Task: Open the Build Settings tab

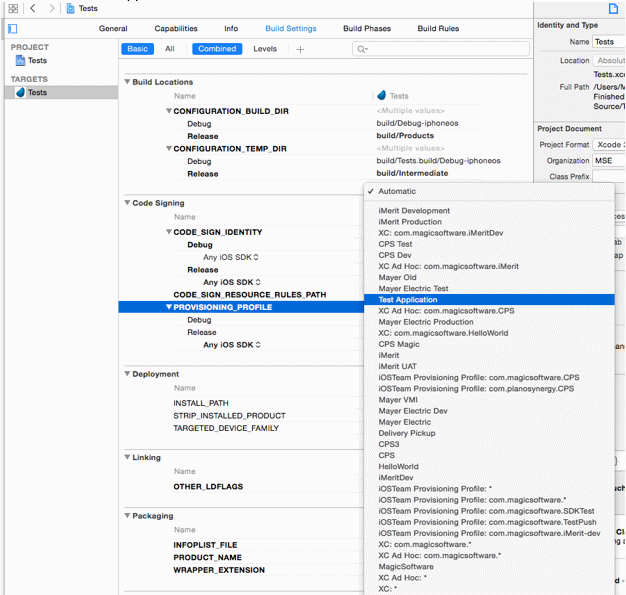Action: point(291,28)
